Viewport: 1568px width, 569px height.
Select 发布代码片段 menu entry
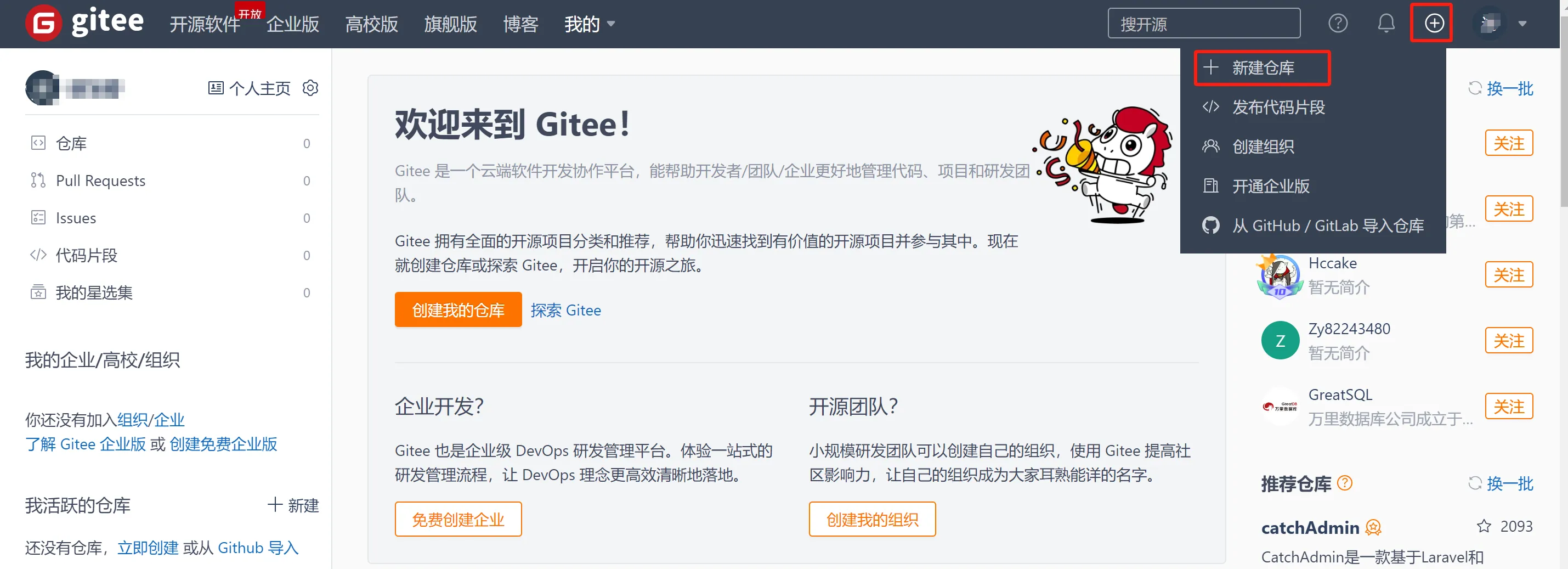1278,108
